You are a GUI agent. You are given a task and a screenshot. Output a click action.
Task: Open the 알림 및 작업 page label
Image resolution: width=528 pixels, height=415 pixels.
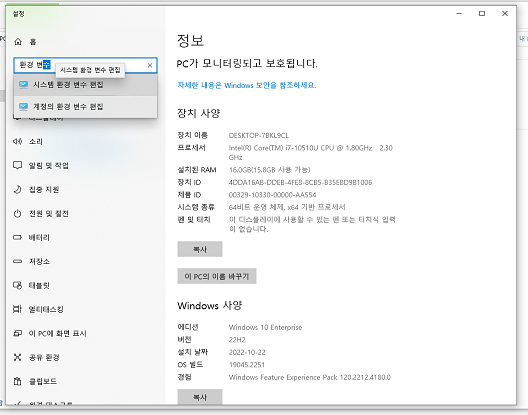tap(49, 165)
